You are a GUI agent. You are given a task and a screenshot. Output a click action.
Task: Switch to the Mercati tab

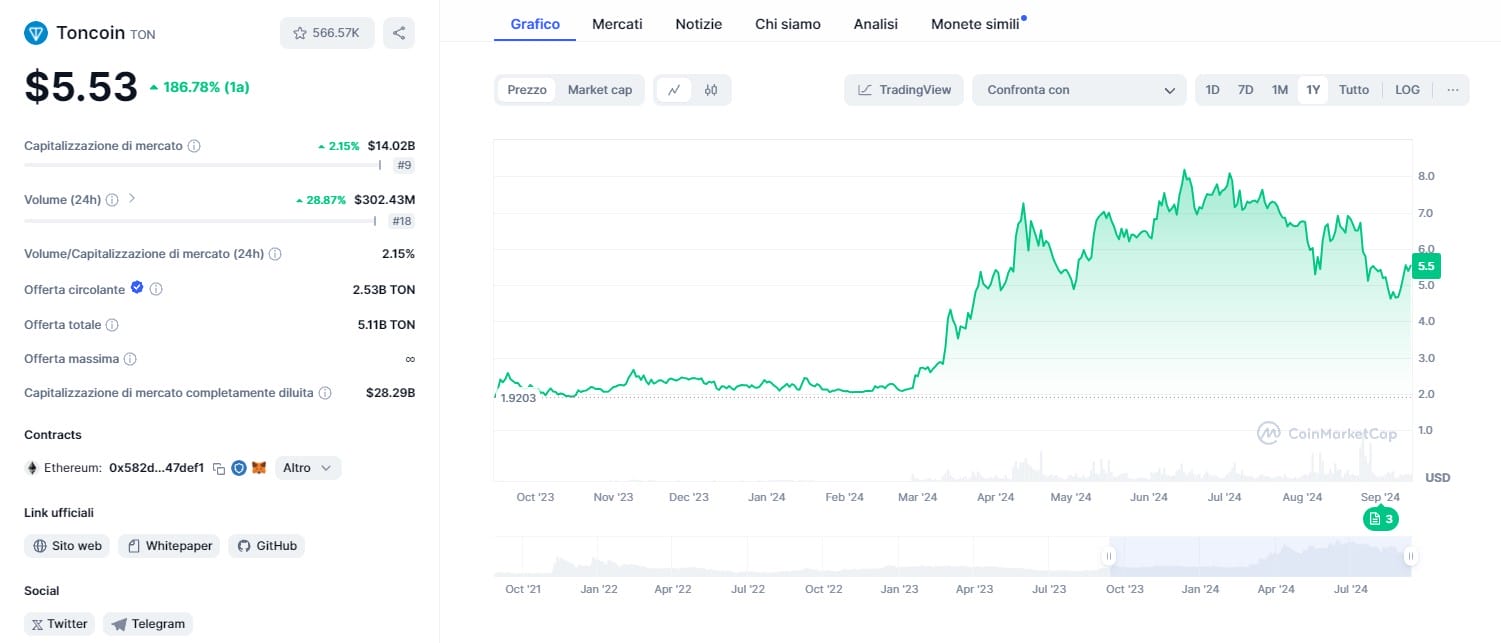[617, 24]
